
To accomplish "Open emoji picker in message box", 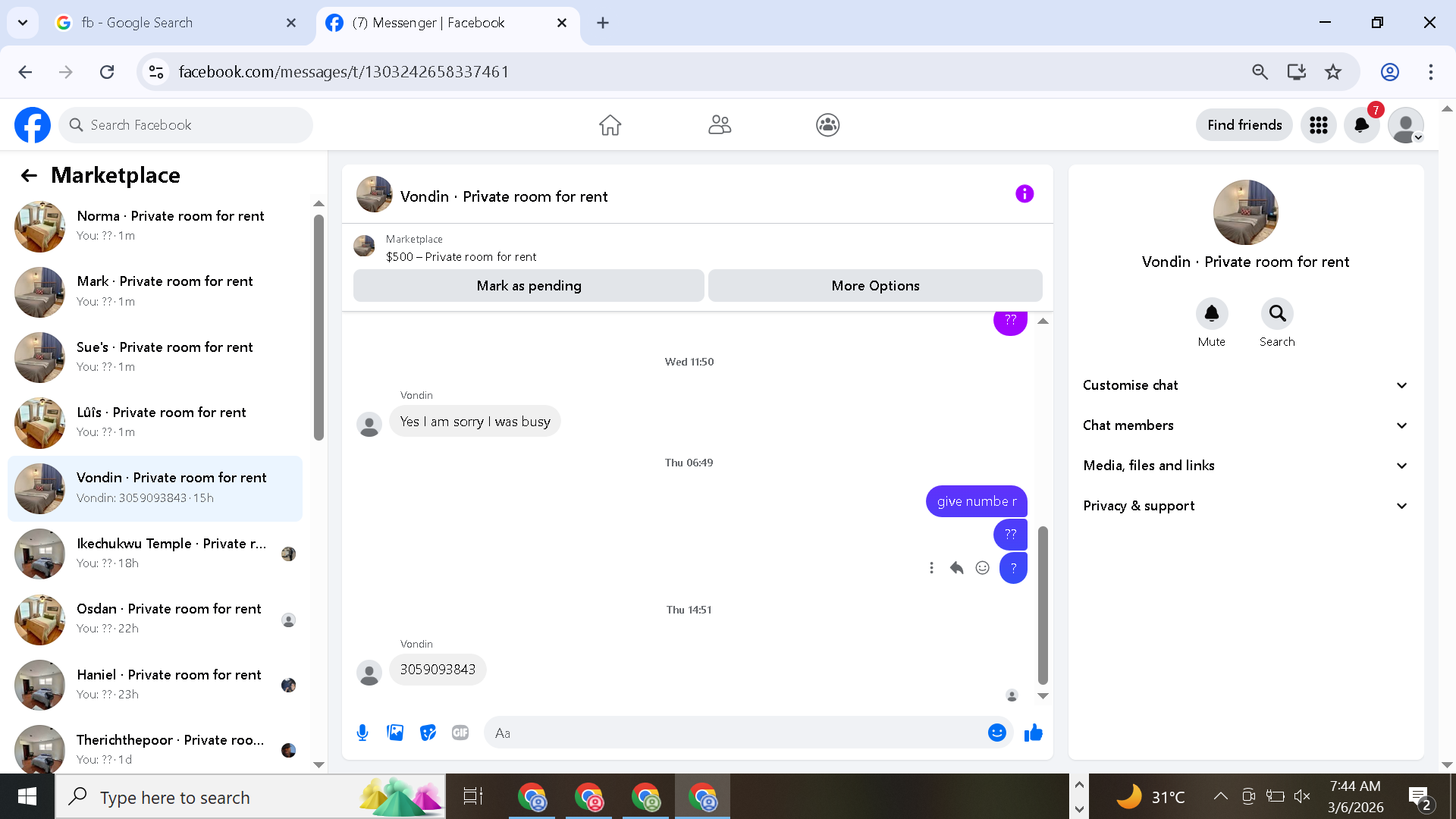I will pos(996,733).
